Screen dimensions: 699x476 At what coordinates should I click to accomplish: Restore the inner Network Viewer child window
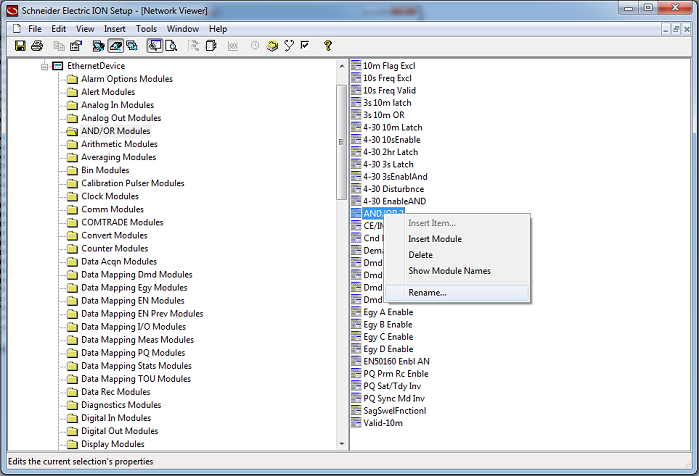676,29
